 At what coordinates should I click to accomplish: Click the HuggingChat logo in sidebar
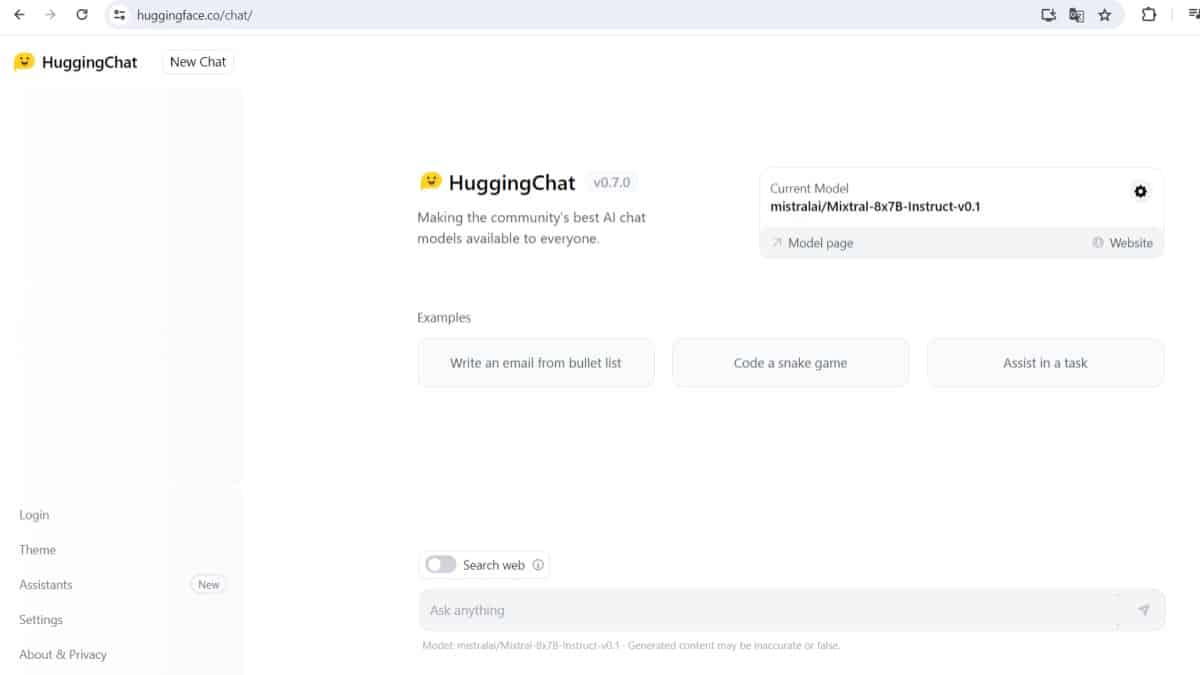pos(76,62)
